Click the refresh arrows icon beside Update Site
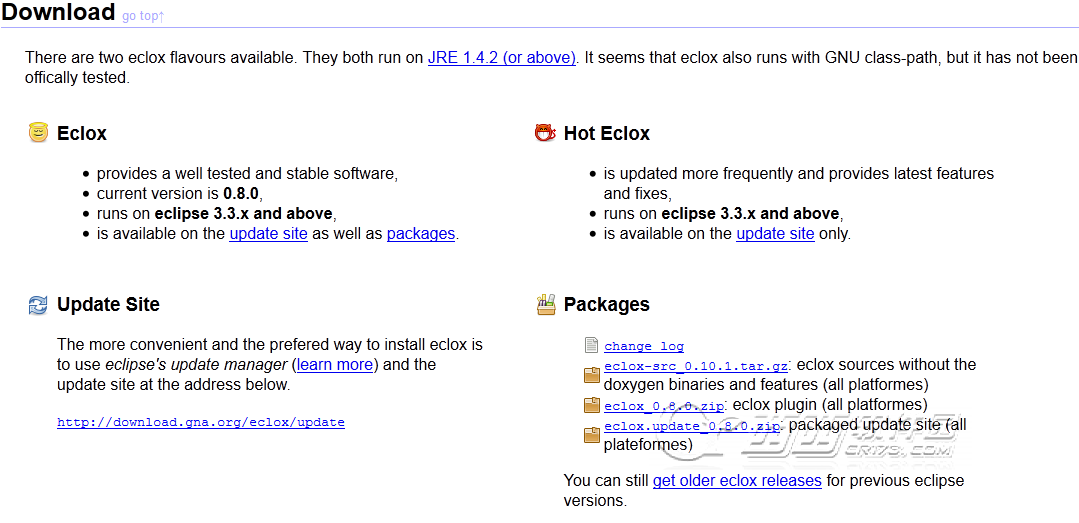1079x523 pixels. pos(39,305)
